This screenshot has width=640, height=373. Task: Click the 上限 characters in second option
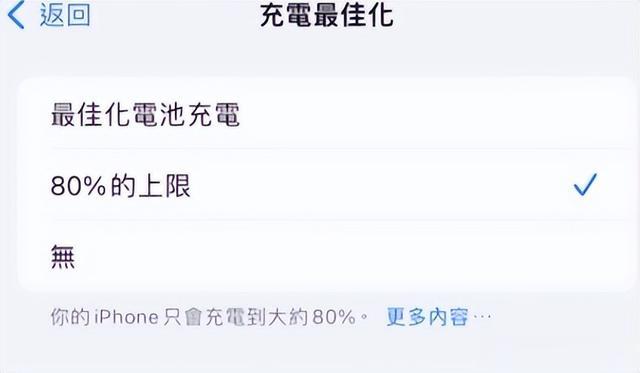point(164,185)
